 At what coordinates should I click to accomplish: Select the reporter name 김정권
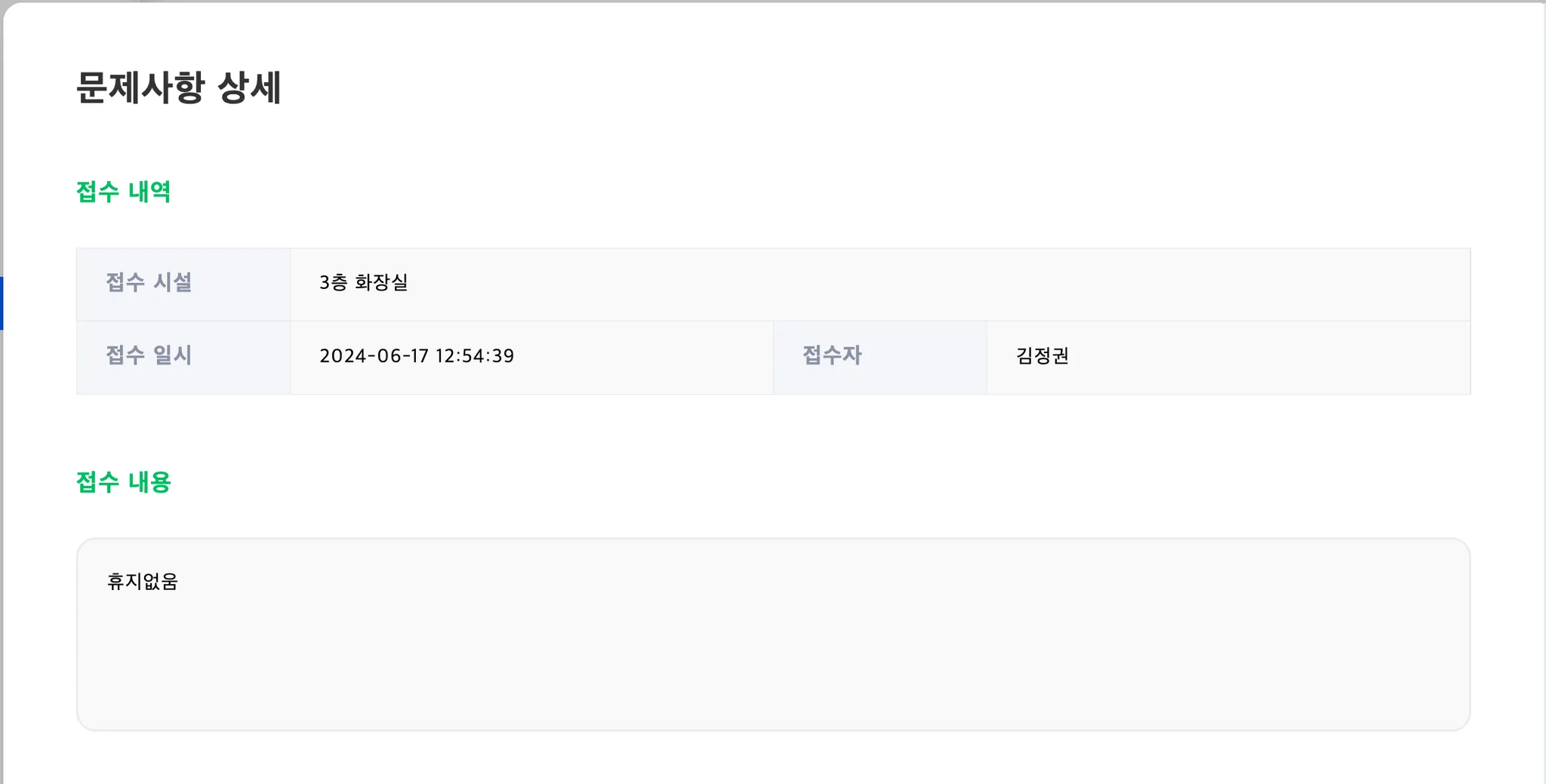1042,355
